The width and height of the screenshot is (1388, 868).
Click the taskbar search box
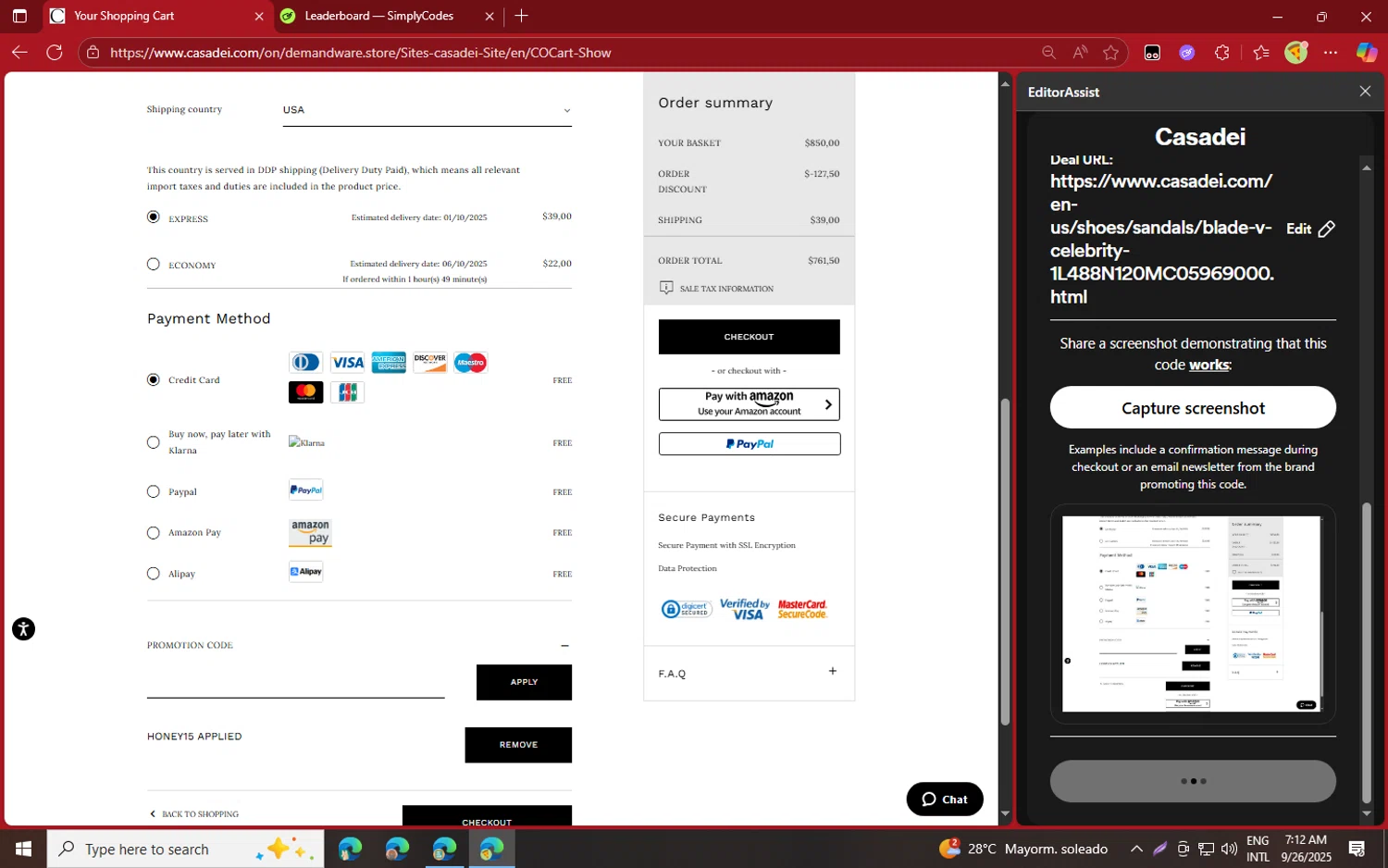tap(185, 849)
